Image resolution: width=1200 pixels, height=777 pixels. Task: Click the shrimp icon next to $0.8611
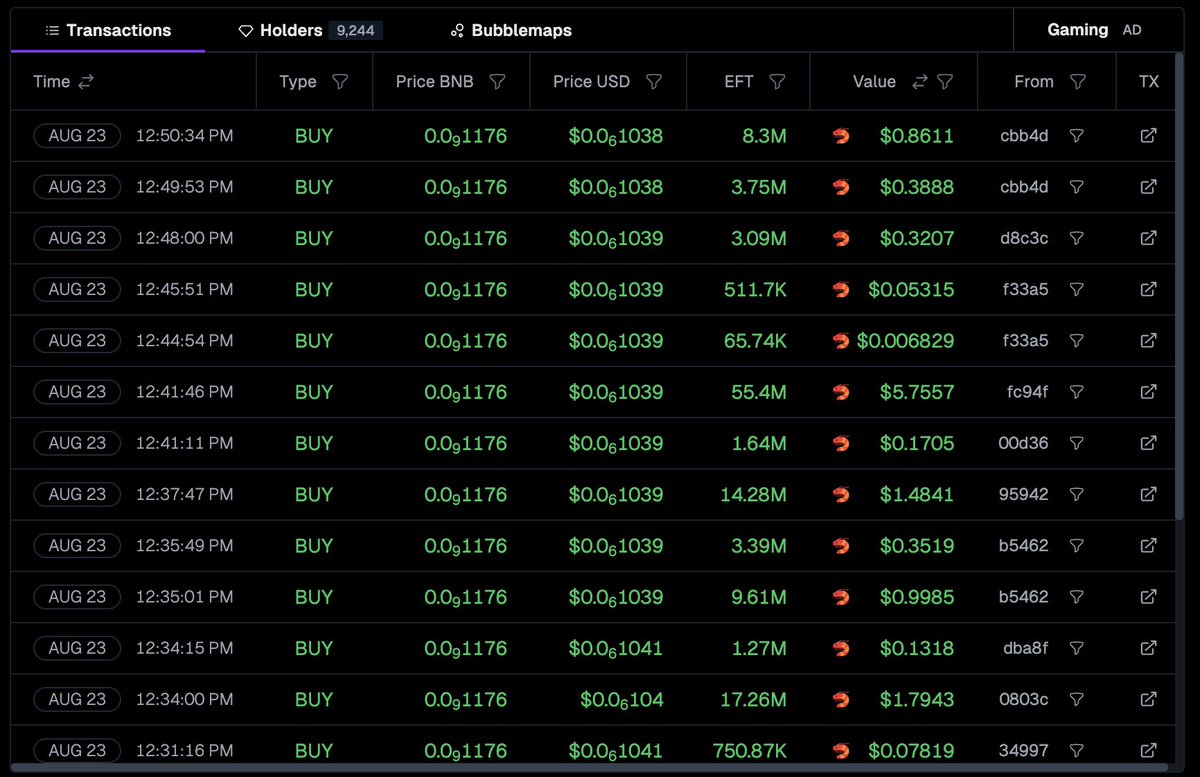click(x=841, y=136)
